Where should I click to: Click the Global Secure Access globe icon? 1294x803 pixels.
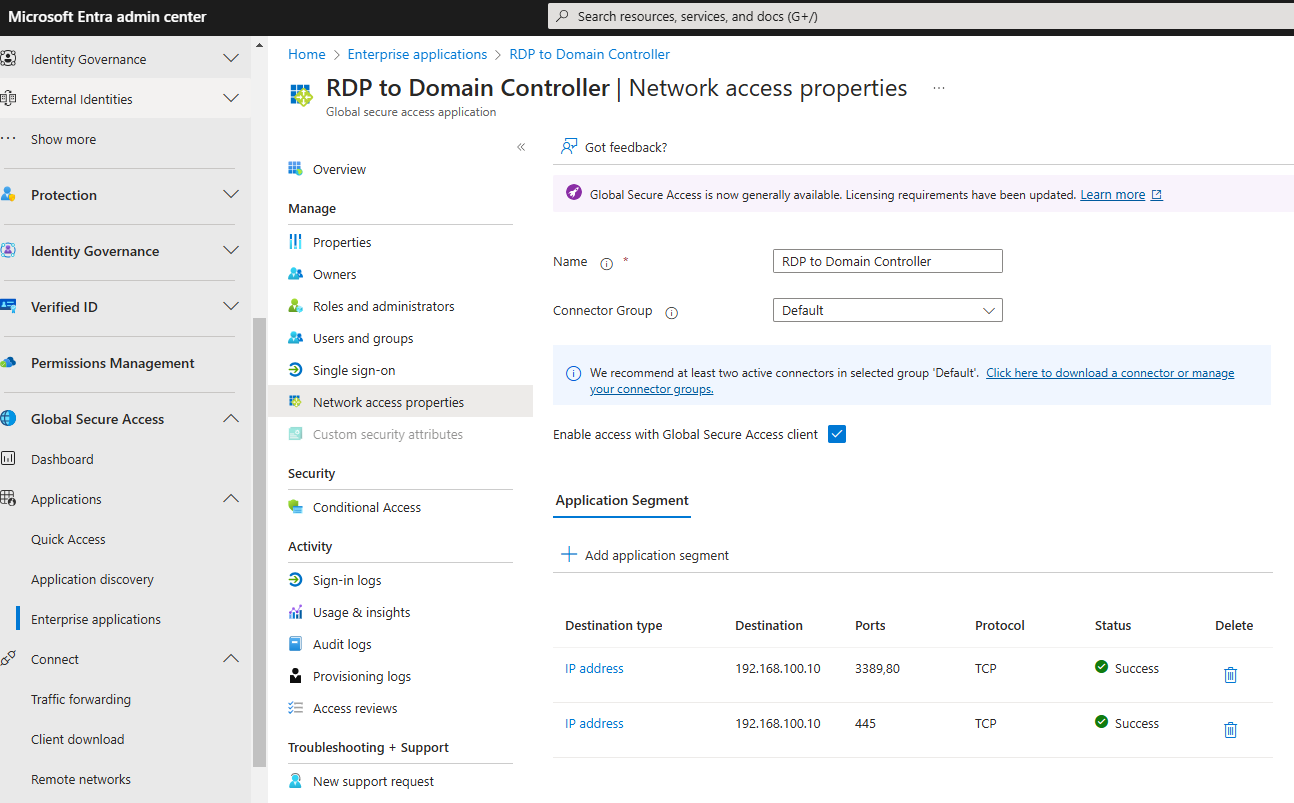point(8,419)
